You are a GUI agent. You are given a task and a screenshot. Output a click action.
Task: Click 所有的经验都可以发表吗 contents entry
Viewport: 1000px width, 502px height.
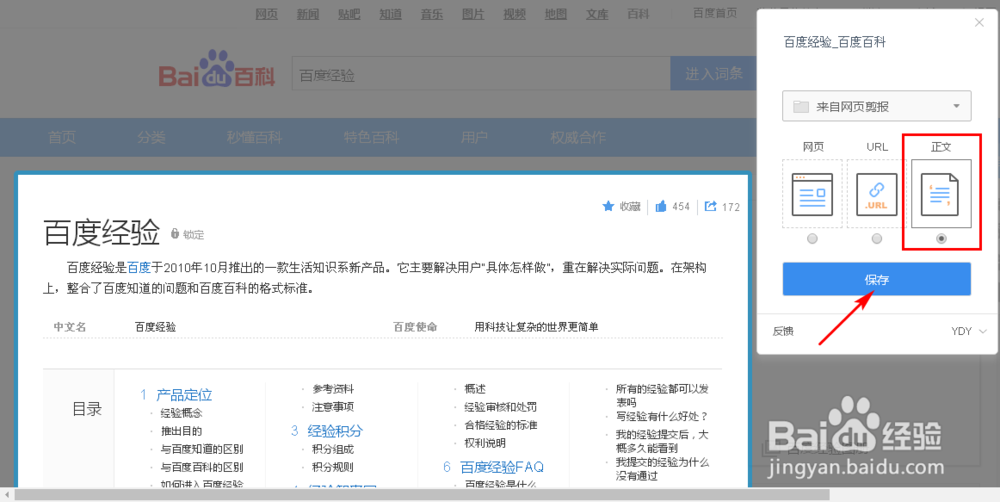click(662, 395)
